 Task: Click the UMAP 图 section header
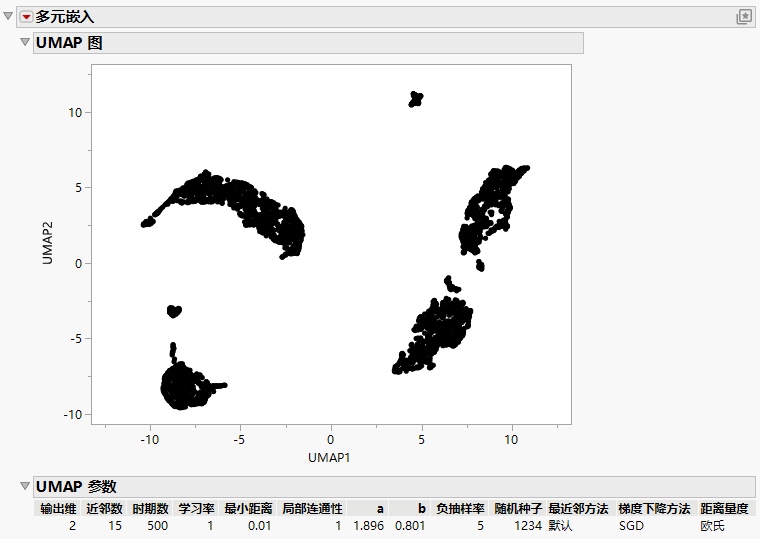pyautogui.click(x=308, y=43)
